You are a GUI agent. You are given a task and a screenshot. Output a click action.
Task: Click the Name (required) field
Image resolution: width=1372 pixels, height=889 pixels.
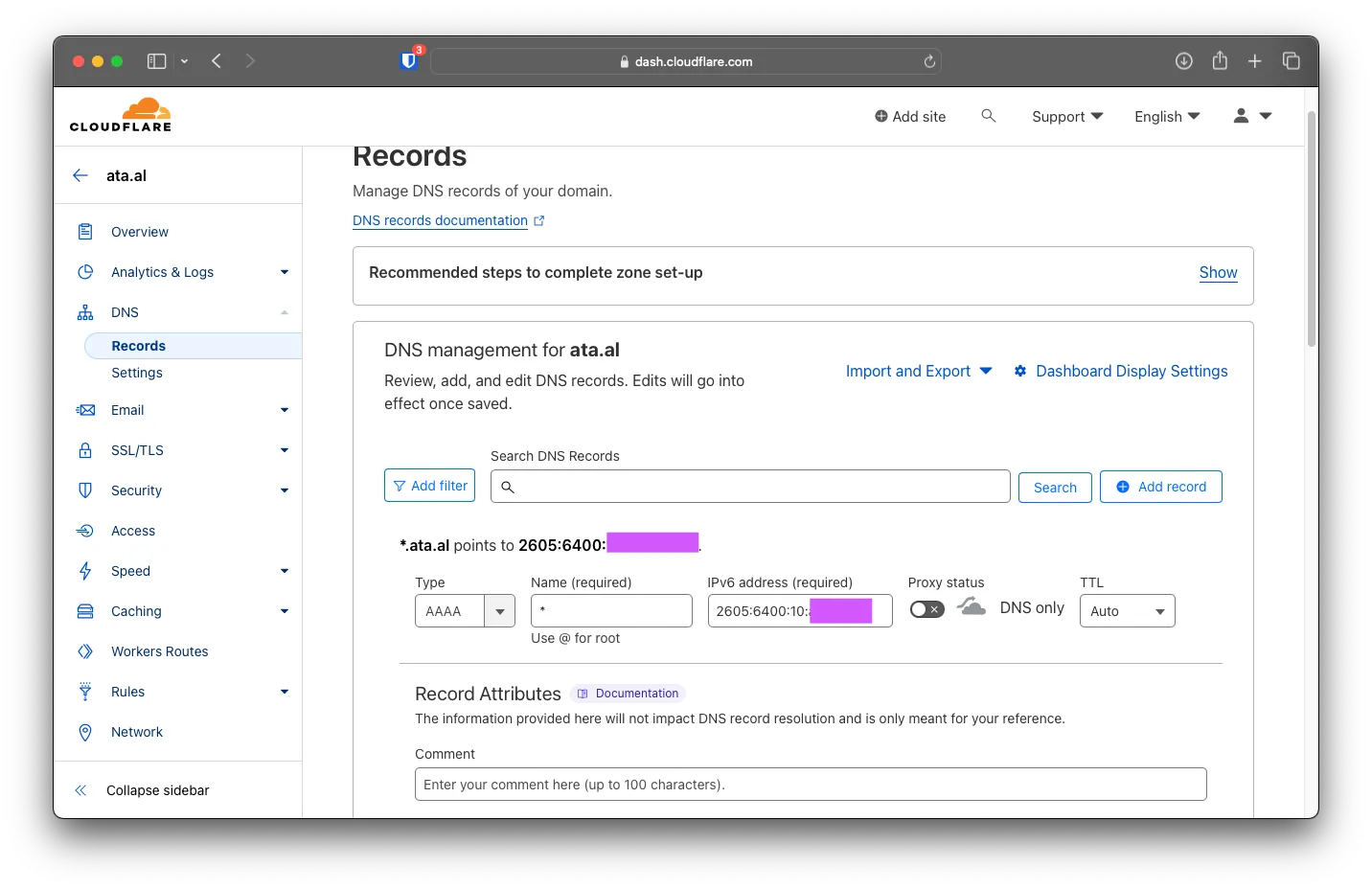click(611, 611)
